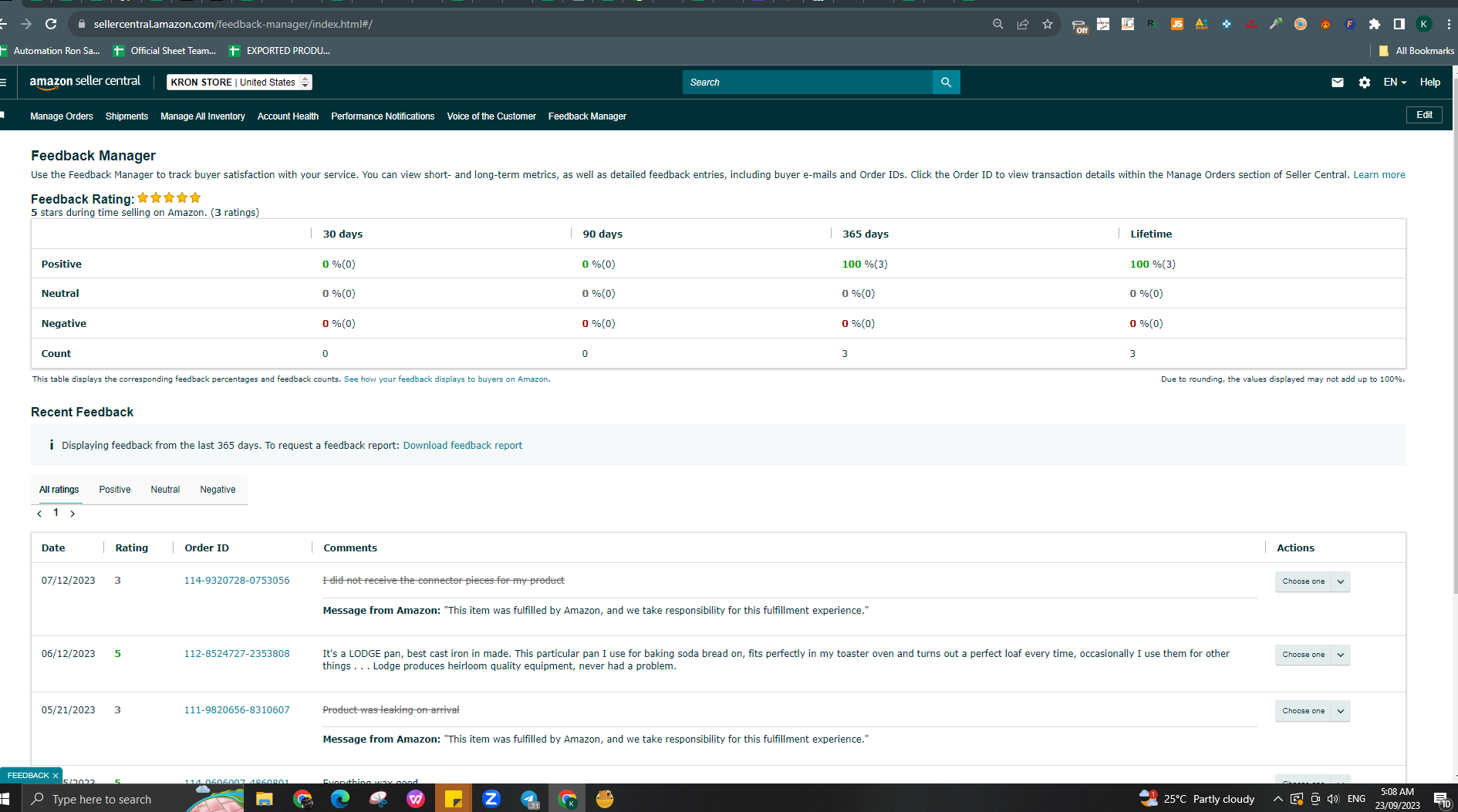Open the Chrome extensions puzzle icon
This screenshot has height=812, width=1458.
point(1375,24)
